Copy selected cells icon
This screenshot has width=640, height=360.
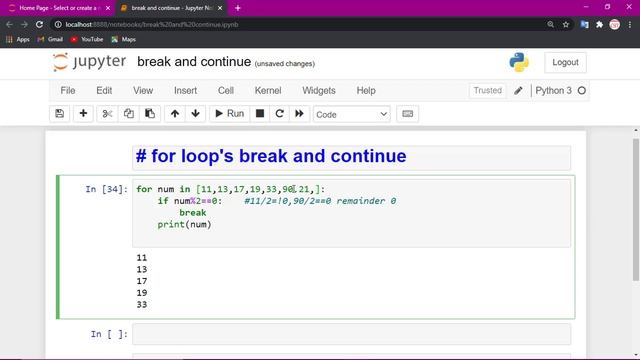129,113
